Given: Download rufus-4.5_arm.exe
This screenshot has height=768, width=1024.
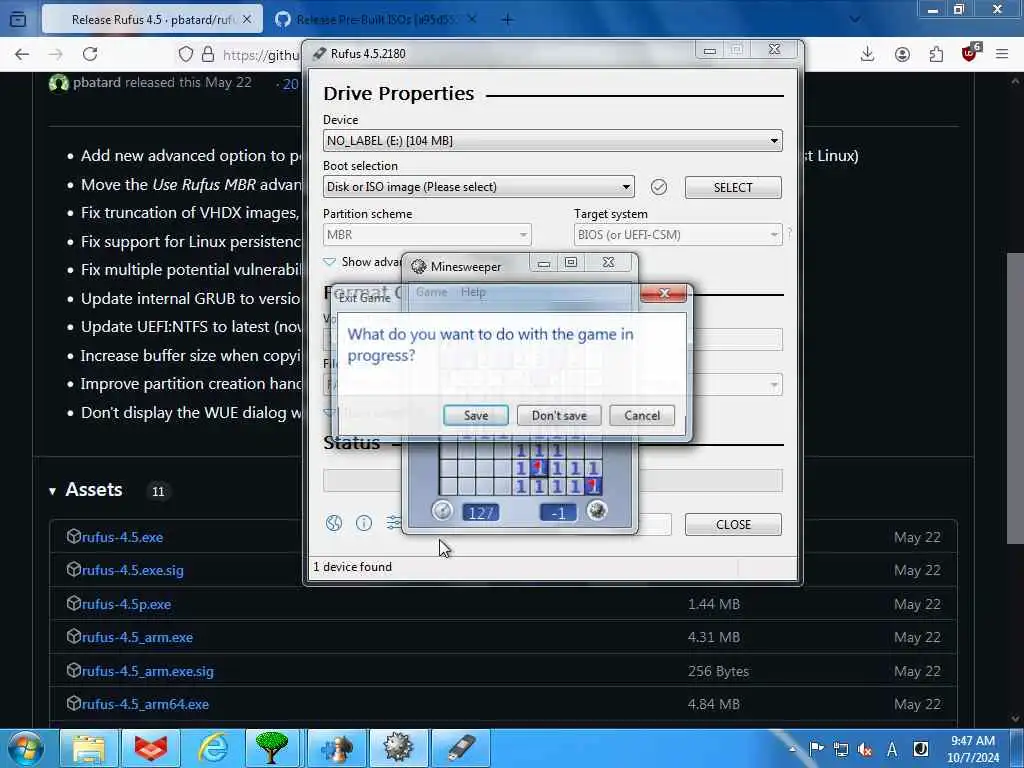Looking at the screenshot, I should [137, 637].
